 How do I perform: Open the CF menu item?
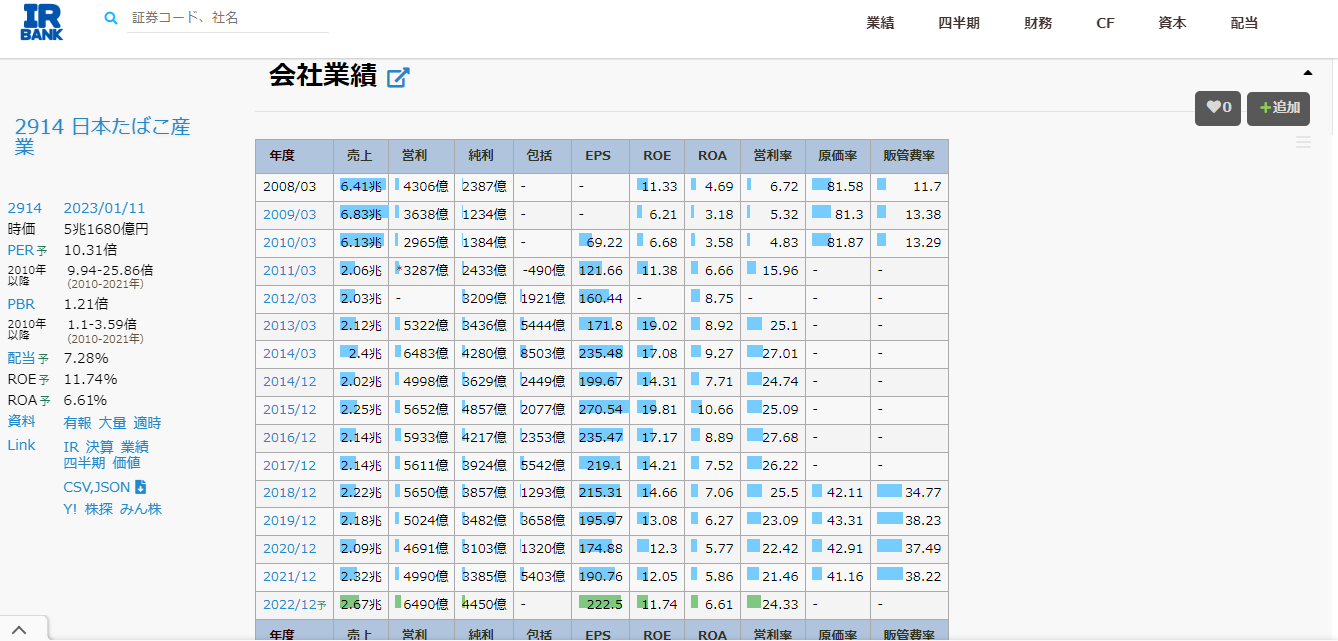1105,23
